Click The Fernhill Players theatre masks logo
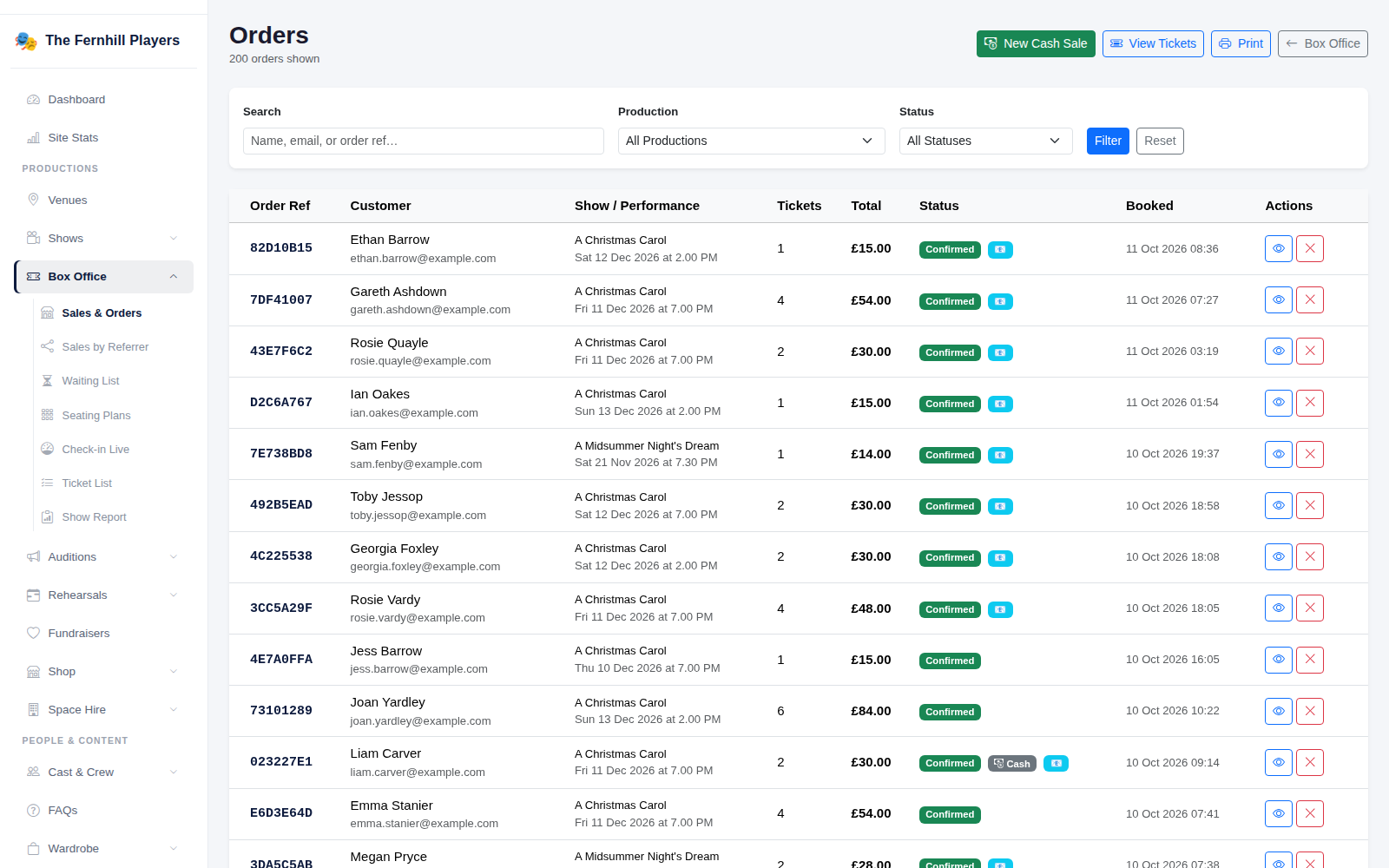 pyautogui.click(x=26, y=41)
